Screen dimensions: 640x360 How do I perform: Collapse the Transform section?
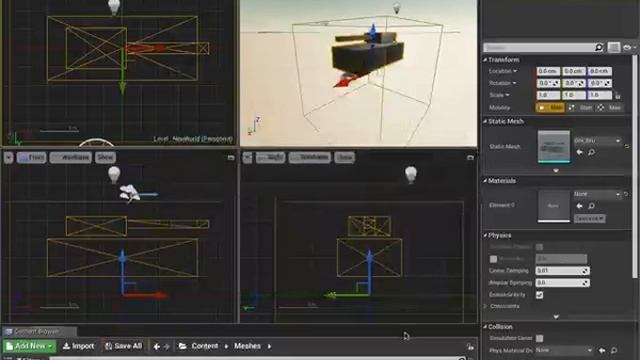(x=485, y=60)
